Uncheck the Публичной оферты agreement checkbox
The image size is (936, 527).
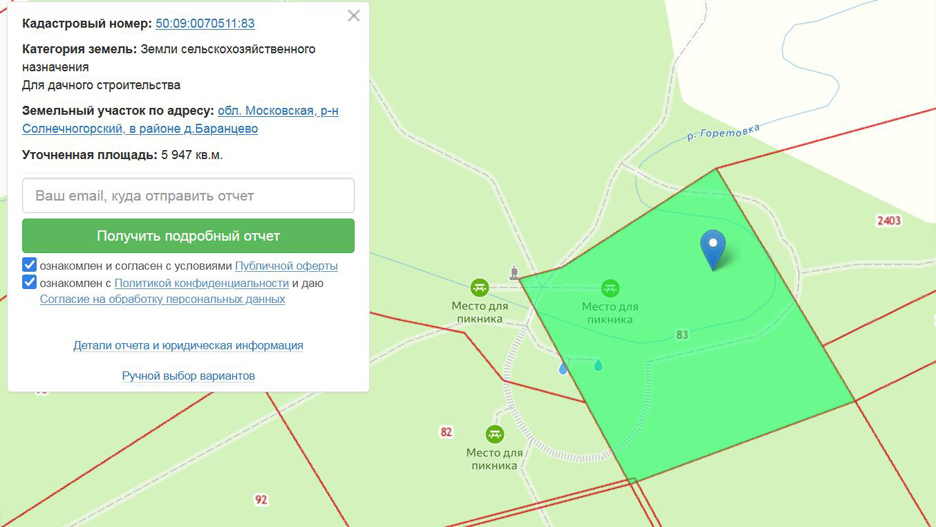(30, 265)
